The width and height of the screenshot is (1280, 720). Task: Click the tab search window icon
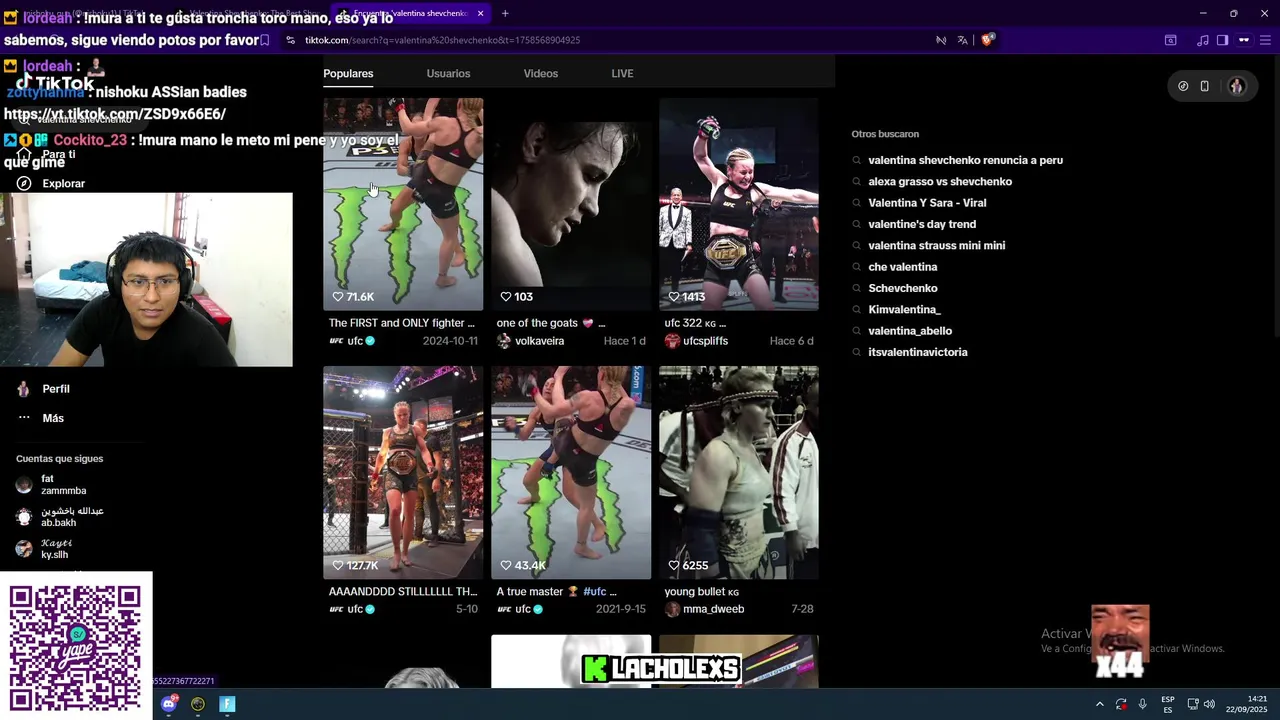click(x=1170, y=40)
